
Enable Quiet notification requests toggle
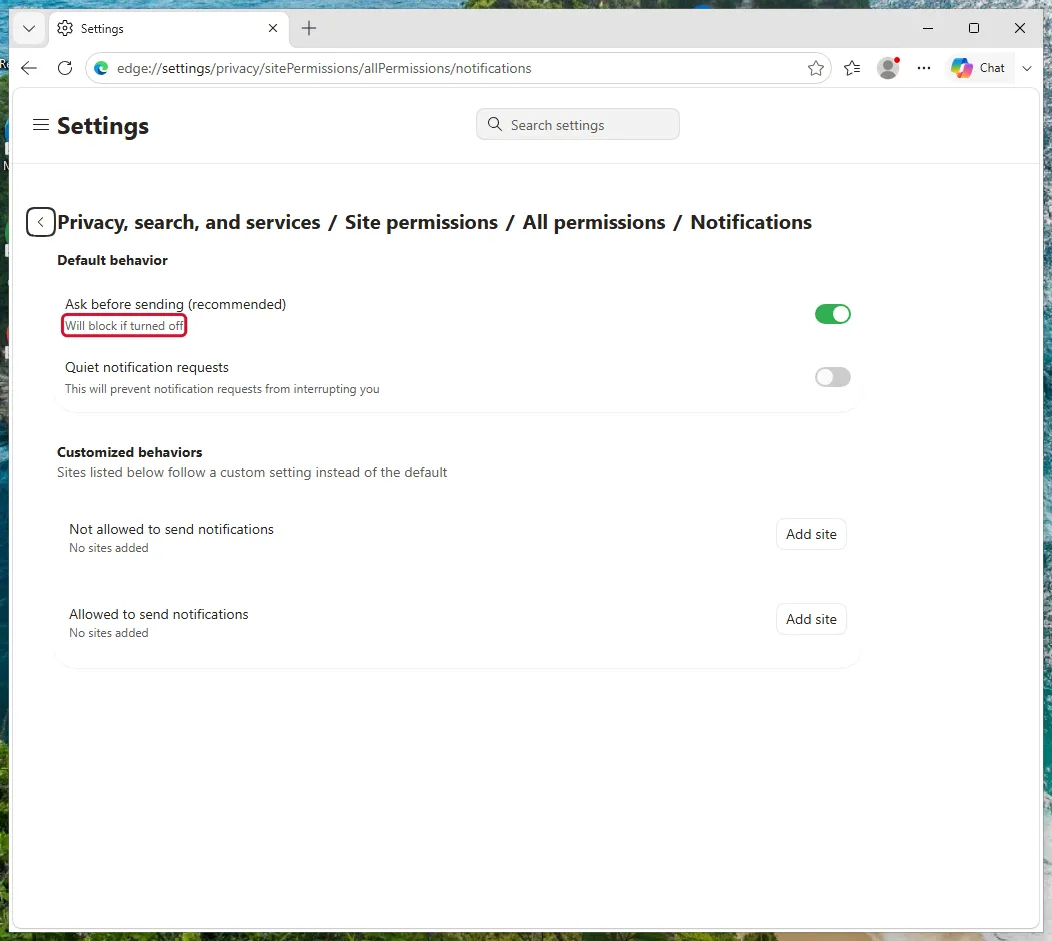pyautogui.click(x=833, y=377)
